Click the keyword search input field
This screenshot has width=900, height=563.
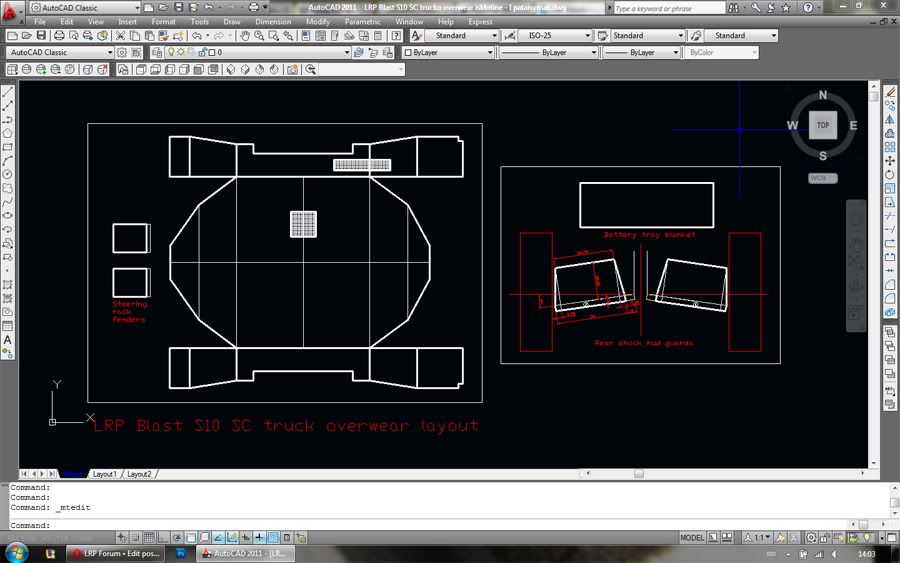(x=669, y=8)
